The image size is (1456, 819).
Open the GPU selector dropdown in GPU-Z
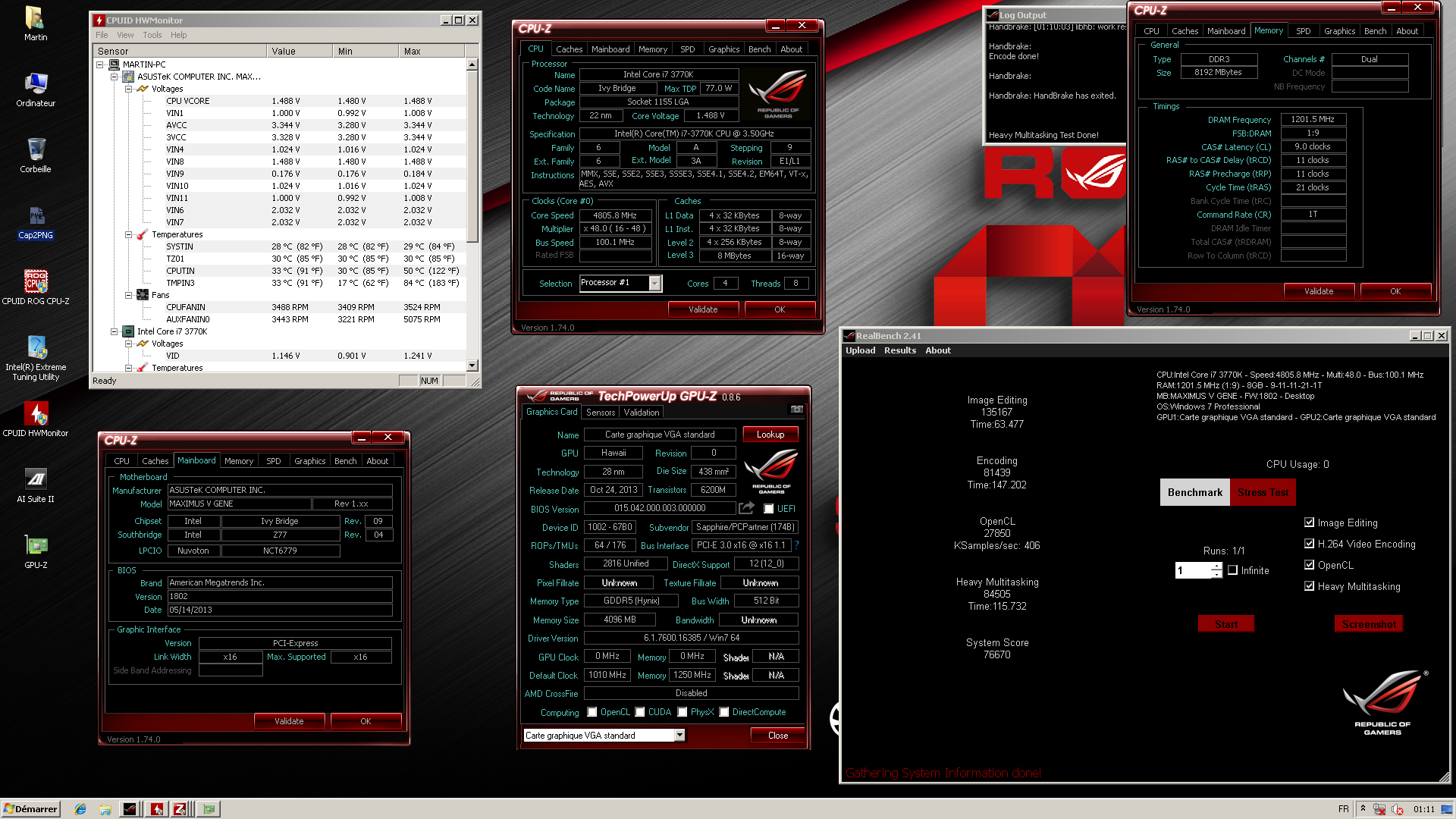pyautogui.click(x=679, y=735)
